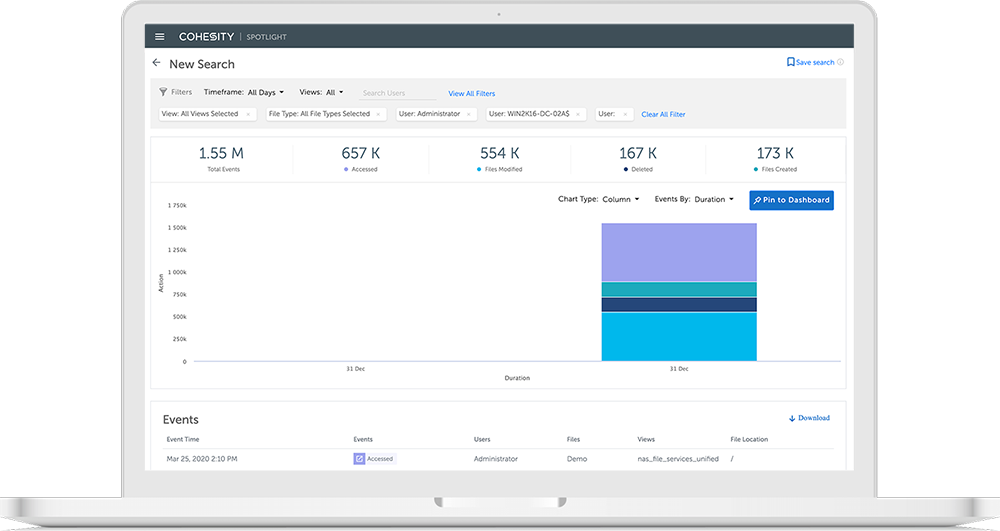The height and width of the screenshot is (531, 1000).
Task: Click the '657 K' Accessed stat
Action: pyautogui.click(x=361, y=154)
